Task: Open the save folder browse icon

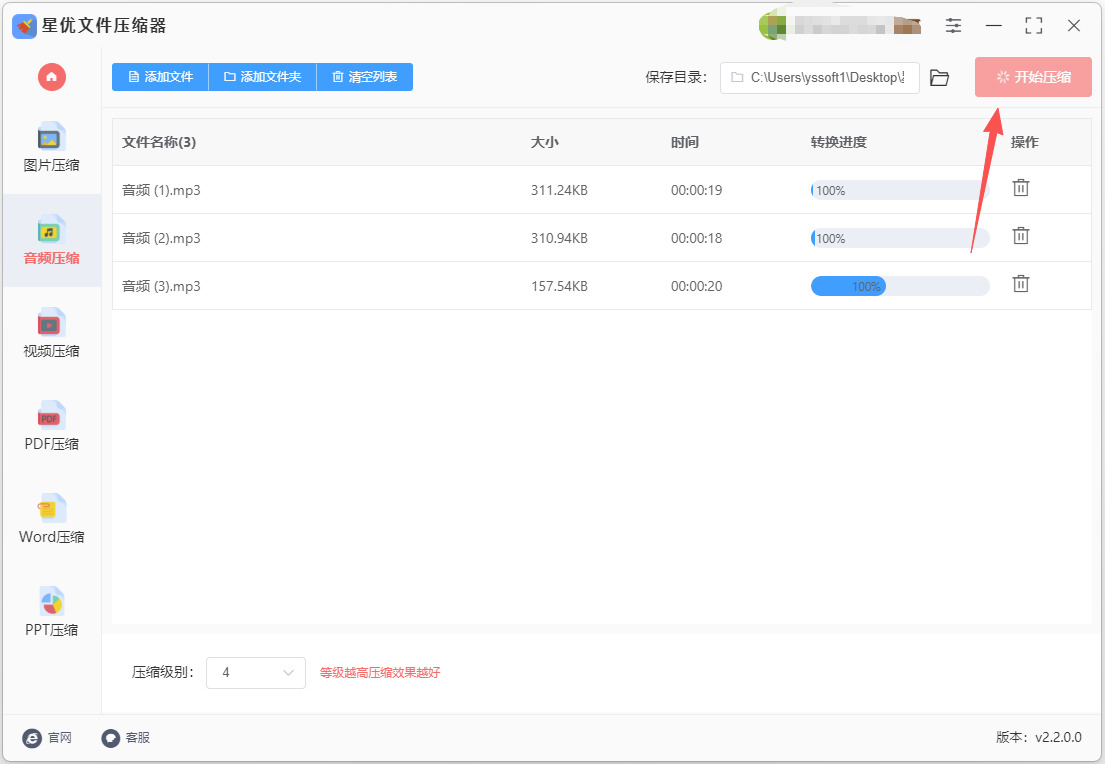Action: [x=939, y=78]
